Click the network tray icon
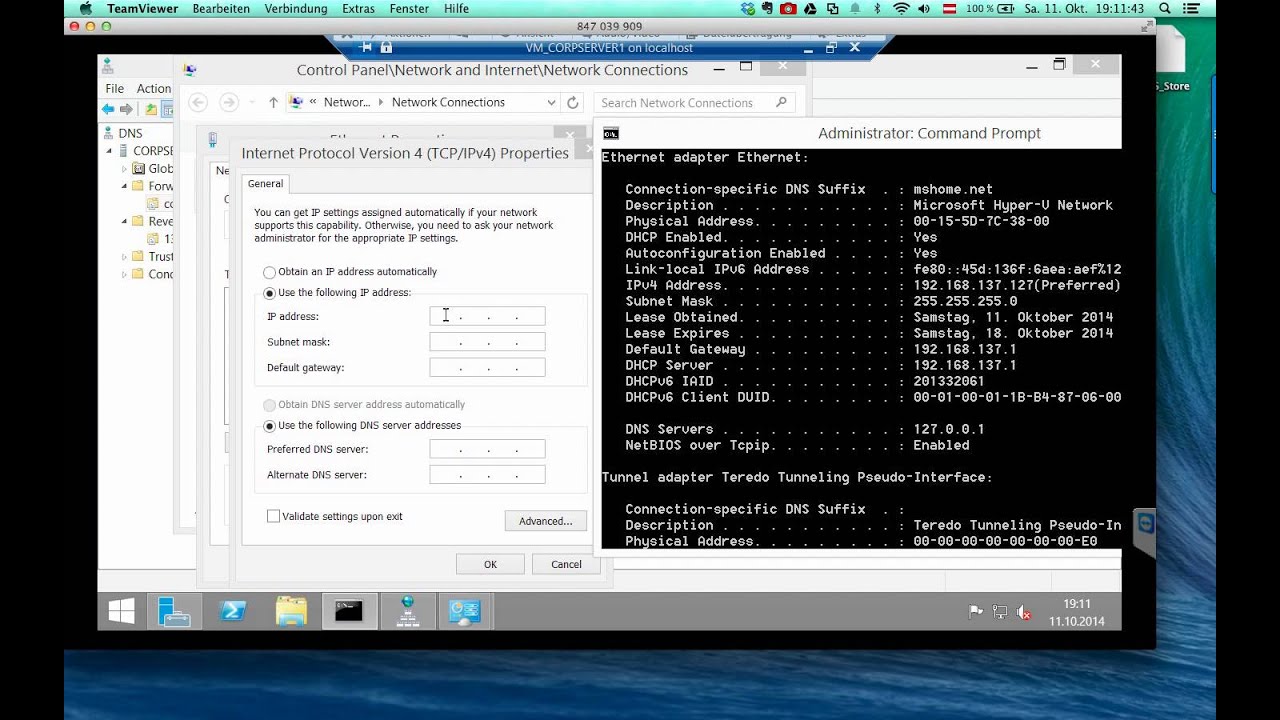 (999, 612)
